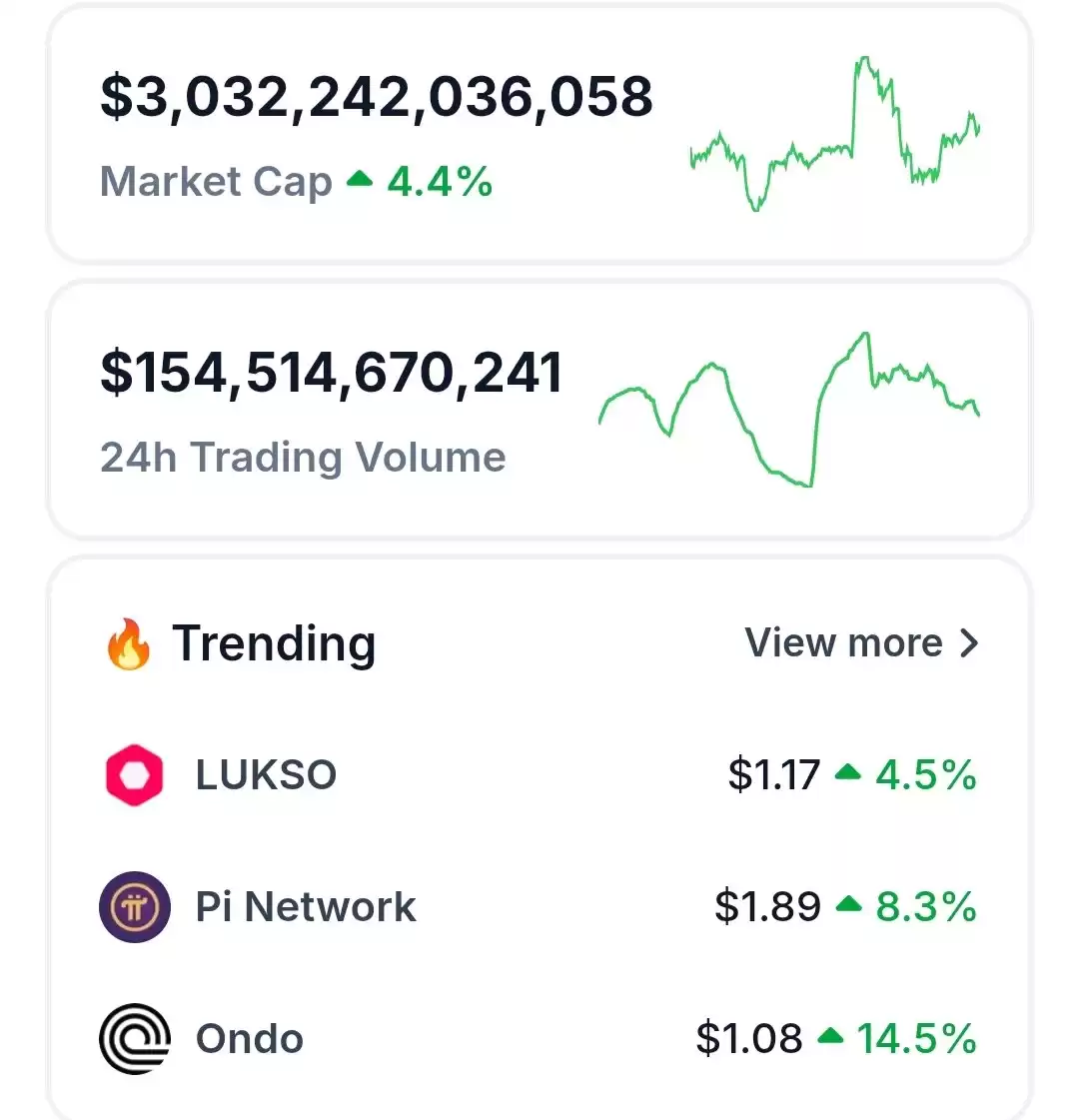Viewport: 1079px width, 1120px height.
Task: Tap the Ondo price $1.08
Action: coord(749,1038)
